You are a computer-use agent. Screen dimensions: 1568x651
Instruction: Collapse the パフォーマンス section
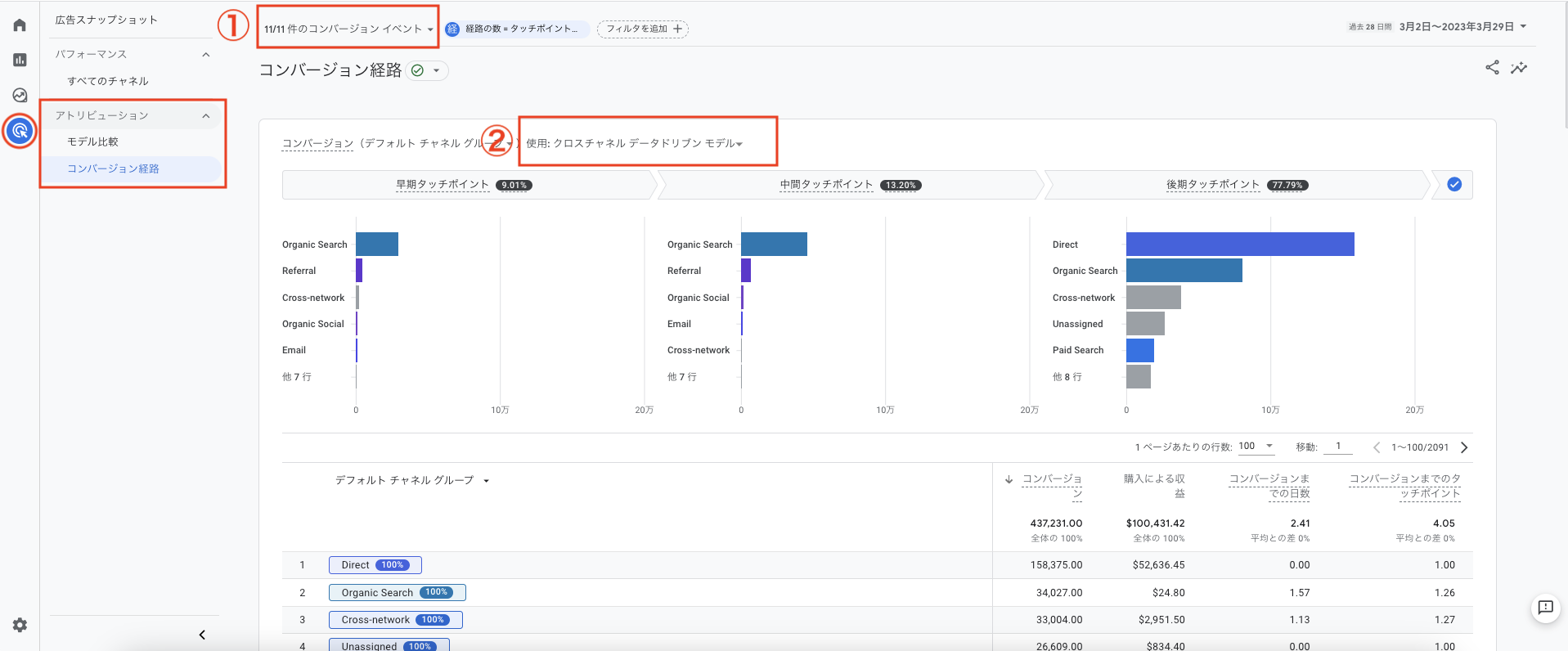tap(206, 55)
